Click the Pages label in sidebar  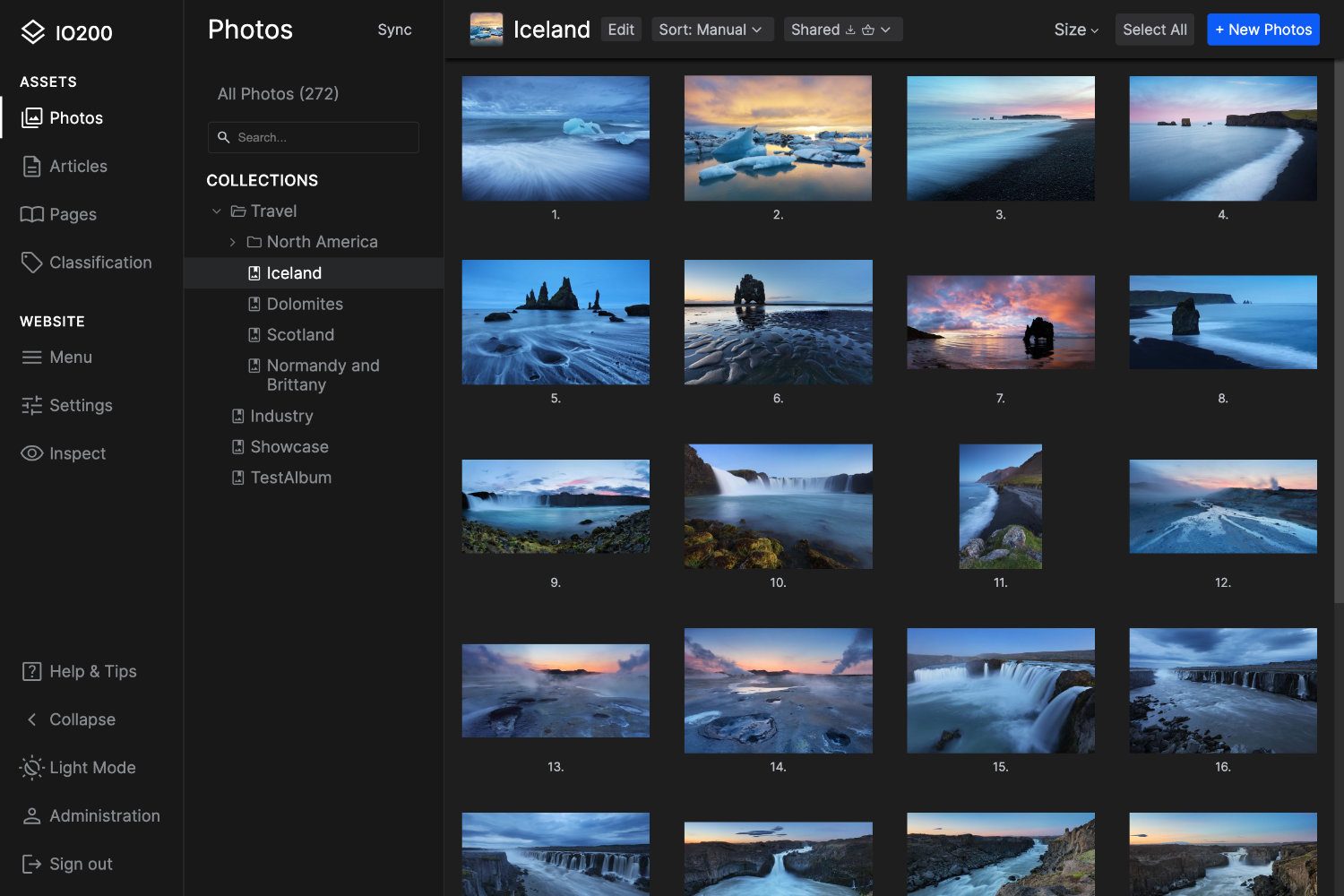click(x=73, y=214)
